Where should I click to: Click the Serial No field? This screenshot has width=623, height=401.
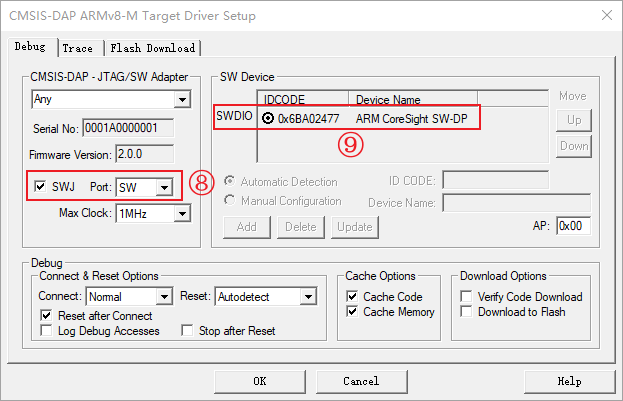click(128, 128)
